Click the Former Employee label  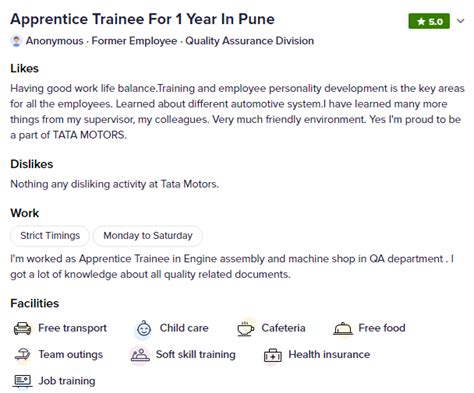point(134,41)
